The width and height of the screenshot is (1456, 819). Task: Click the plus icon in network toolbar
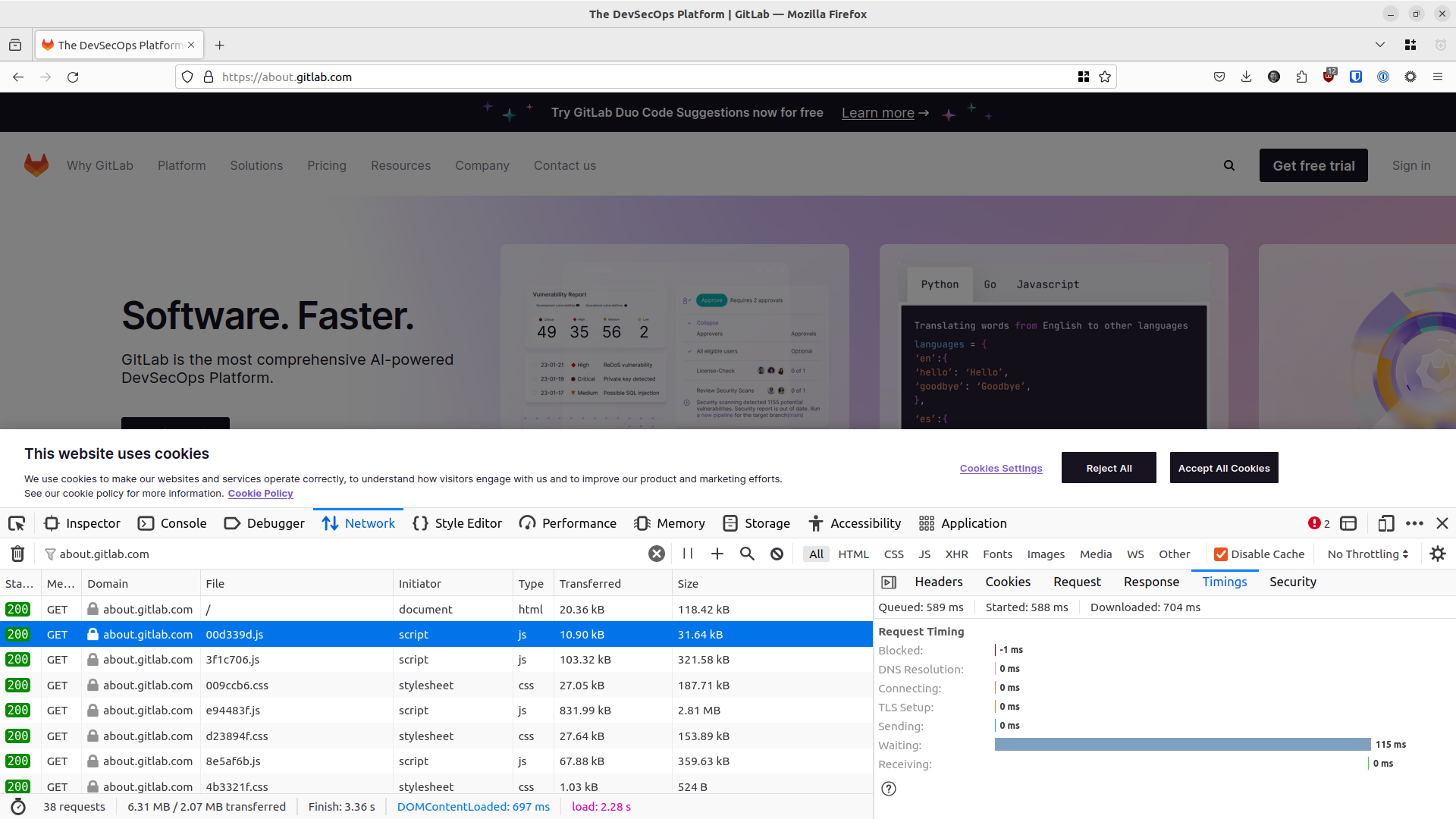pyautogui.click(x=717, y=554)
